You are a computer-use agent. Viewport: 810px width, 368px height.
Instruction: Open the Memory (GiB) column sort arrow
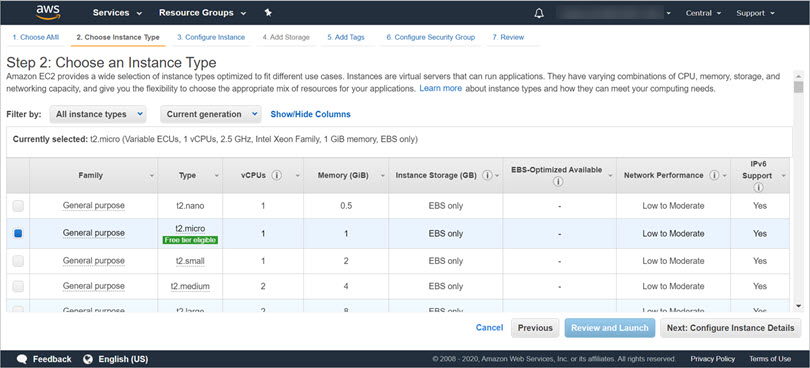[383, 176]
